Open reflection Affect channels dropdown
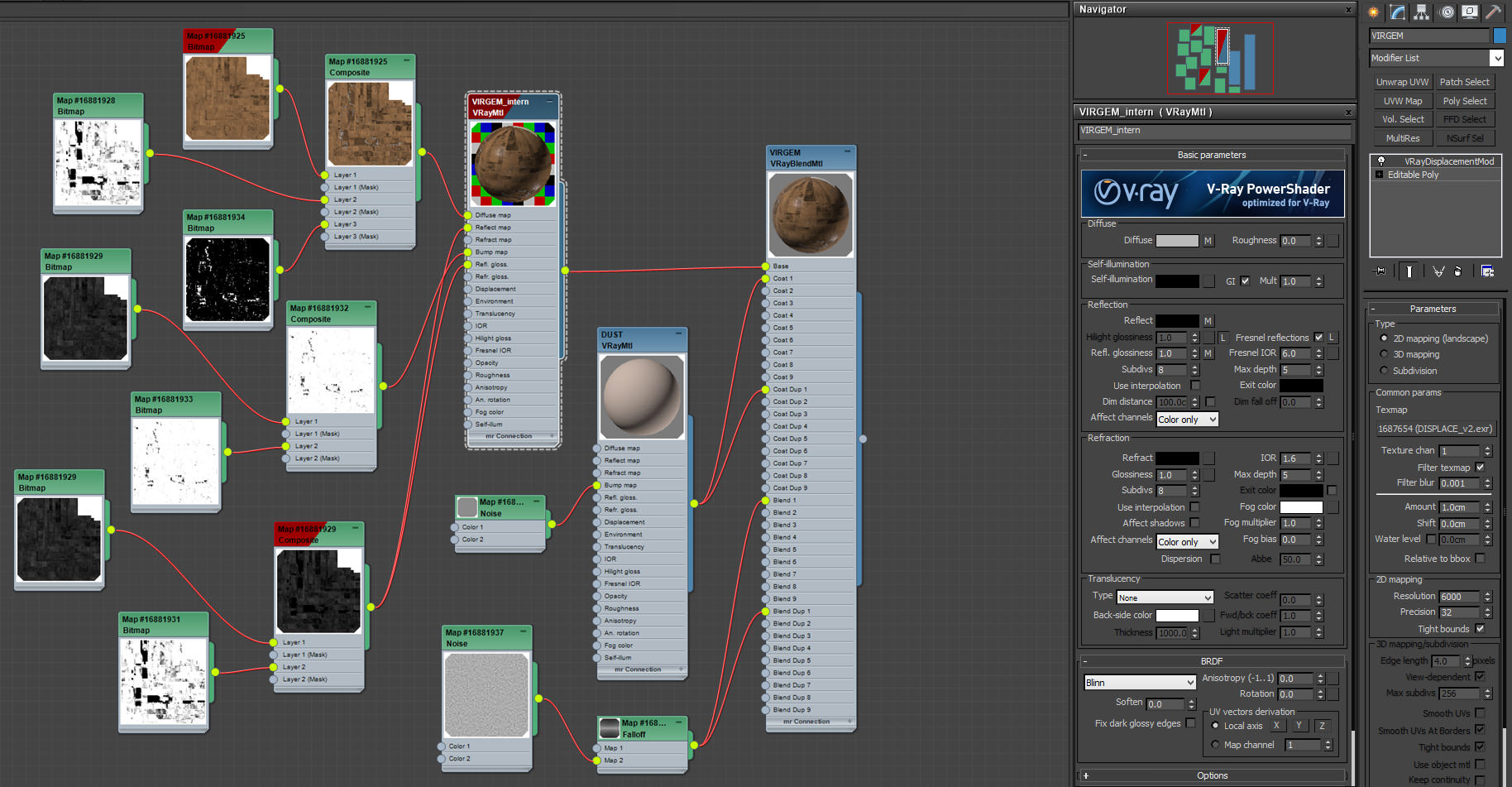 (1187, 420)
